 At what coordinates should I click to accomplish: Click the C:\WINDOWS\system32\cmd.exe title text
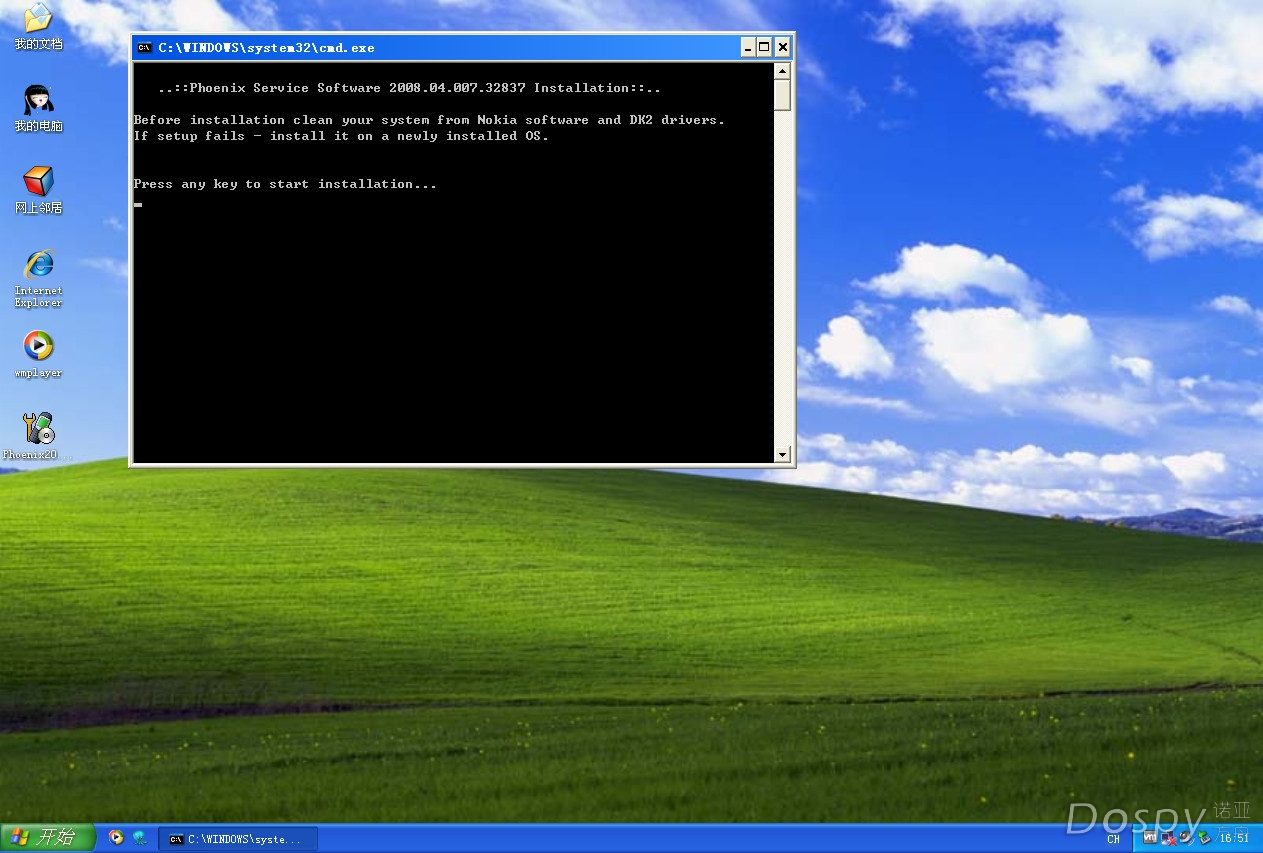tap(266, 47)
